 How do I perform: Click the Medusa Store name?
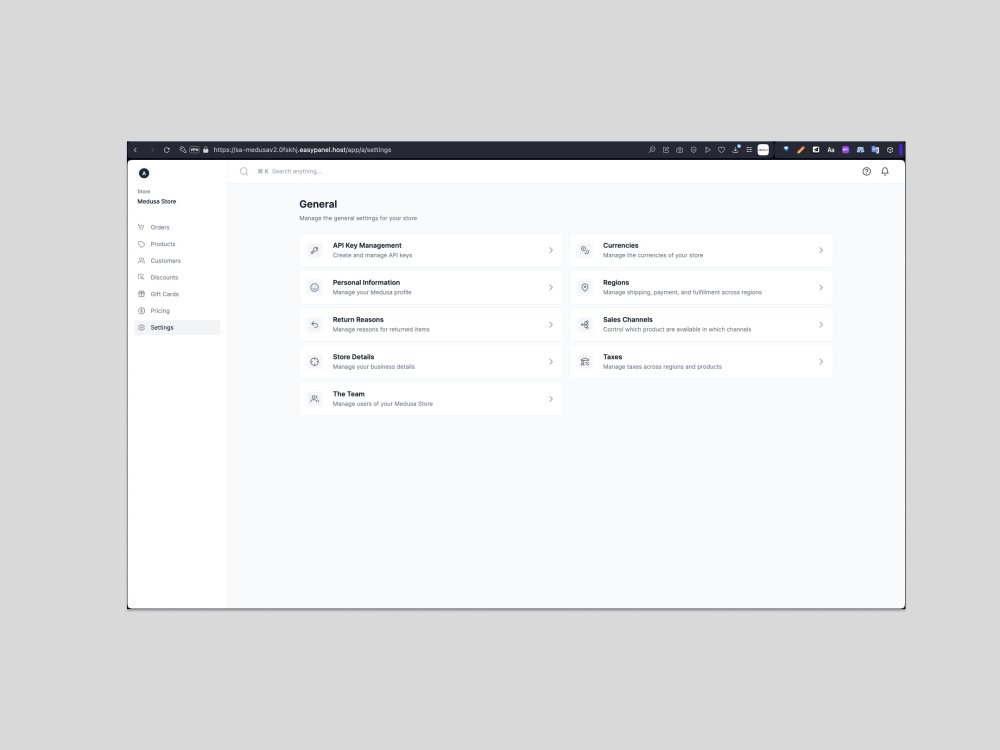click(157, 202)
